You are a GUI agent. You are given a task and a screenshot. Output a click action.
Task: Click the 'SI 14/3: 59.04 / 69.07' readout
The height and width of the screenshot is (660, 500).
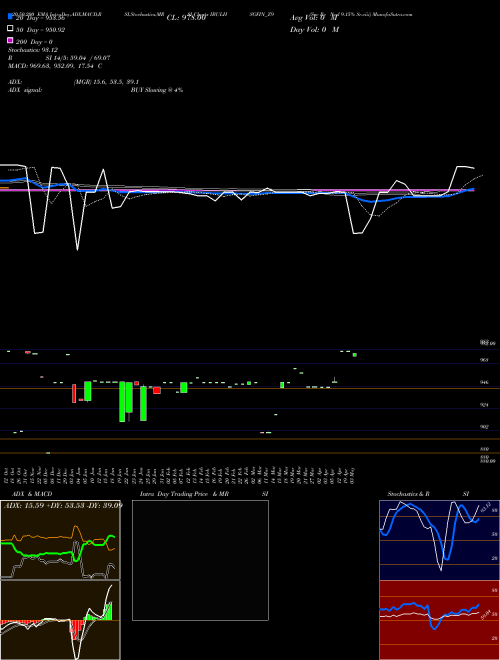coord(79,58)
